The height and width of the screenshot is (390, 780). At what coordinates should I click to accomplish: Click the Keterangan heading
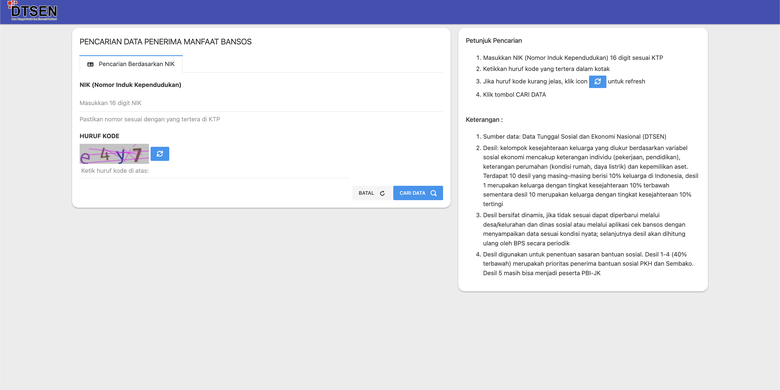pyautogui.click(x=484, y=120)
